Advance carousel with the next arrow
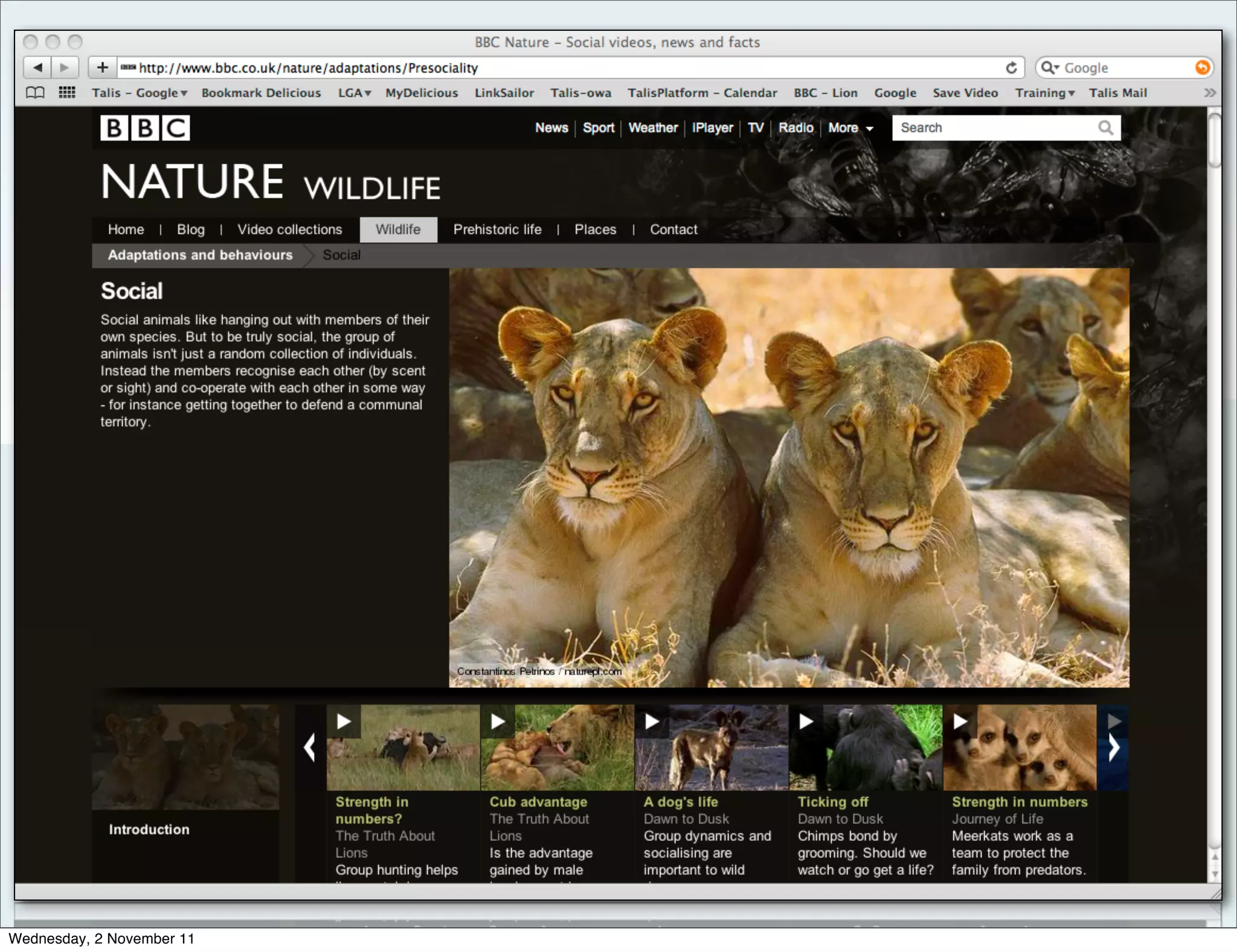 click(1114, 748)
